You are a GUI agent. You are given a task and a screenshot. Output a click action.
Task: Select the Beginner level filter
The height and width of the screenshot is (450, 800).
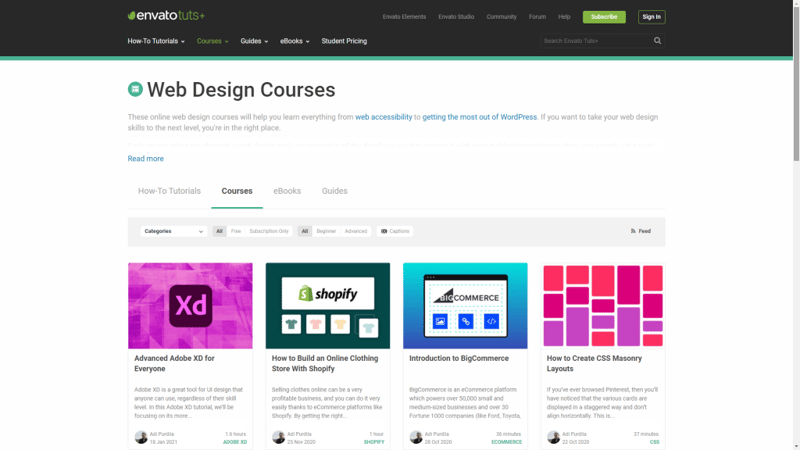pyautogui.click(x=326, y=231)
